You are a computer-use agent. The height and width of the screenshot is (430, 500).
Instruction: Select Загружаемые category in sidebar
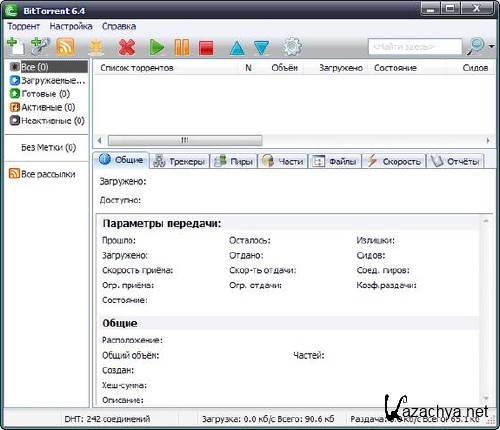tap(49, 80)
